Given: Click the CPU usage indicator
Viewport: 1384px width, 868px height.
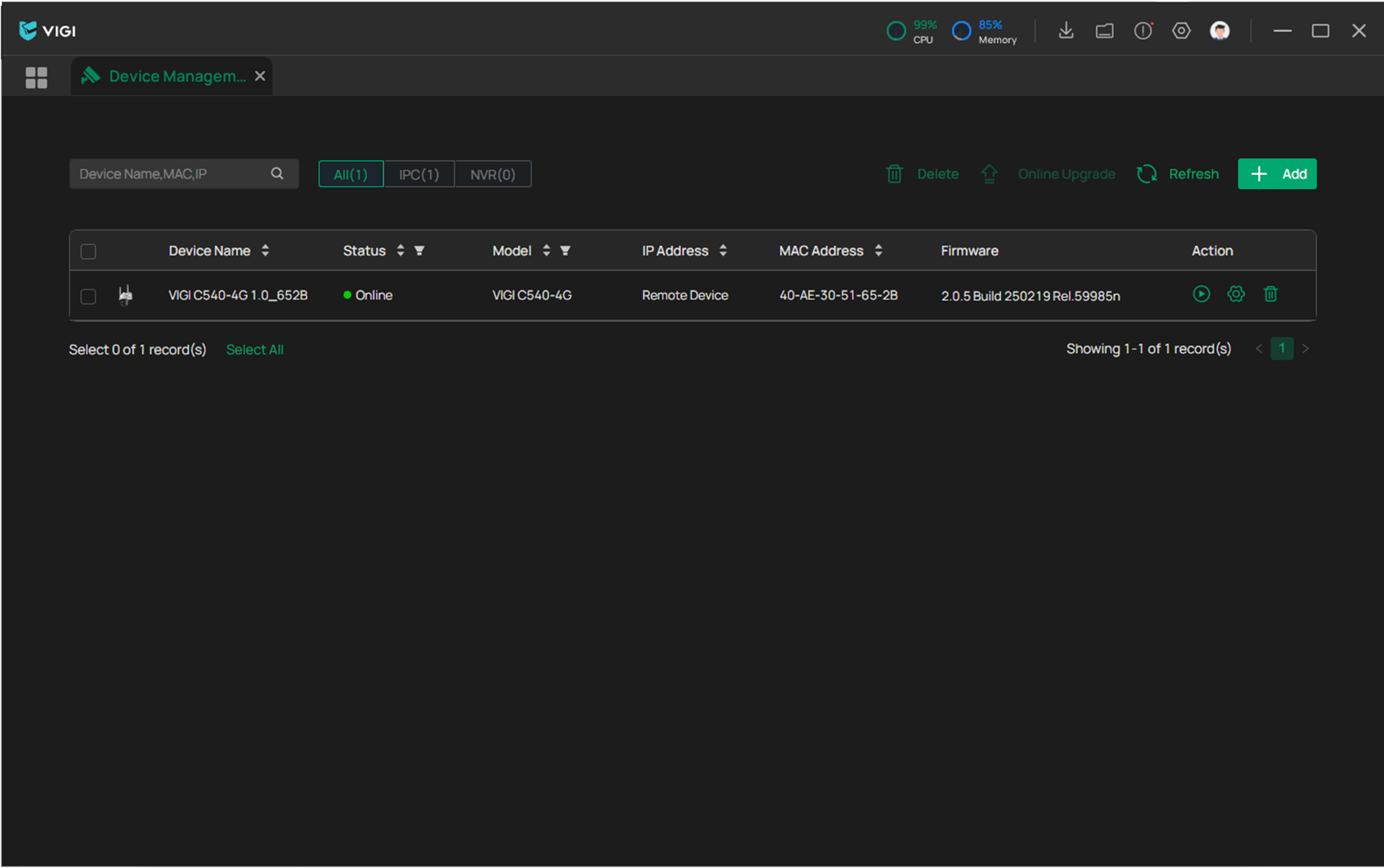Looking at the screenshot, I should pos(912,31).
